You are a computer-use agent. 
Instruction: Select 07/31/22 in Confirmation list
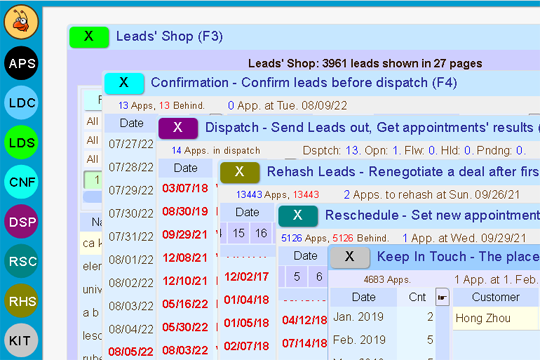[x=131, y=237]
